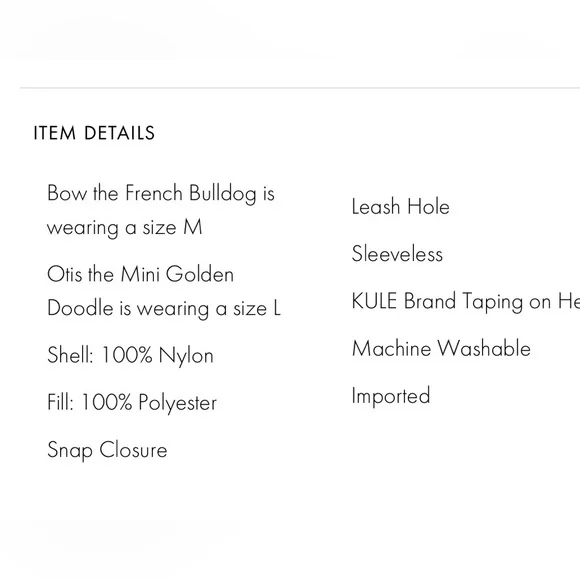
Task: Click the Shell: 100% Nylon detail
Action: pos(130,355)
